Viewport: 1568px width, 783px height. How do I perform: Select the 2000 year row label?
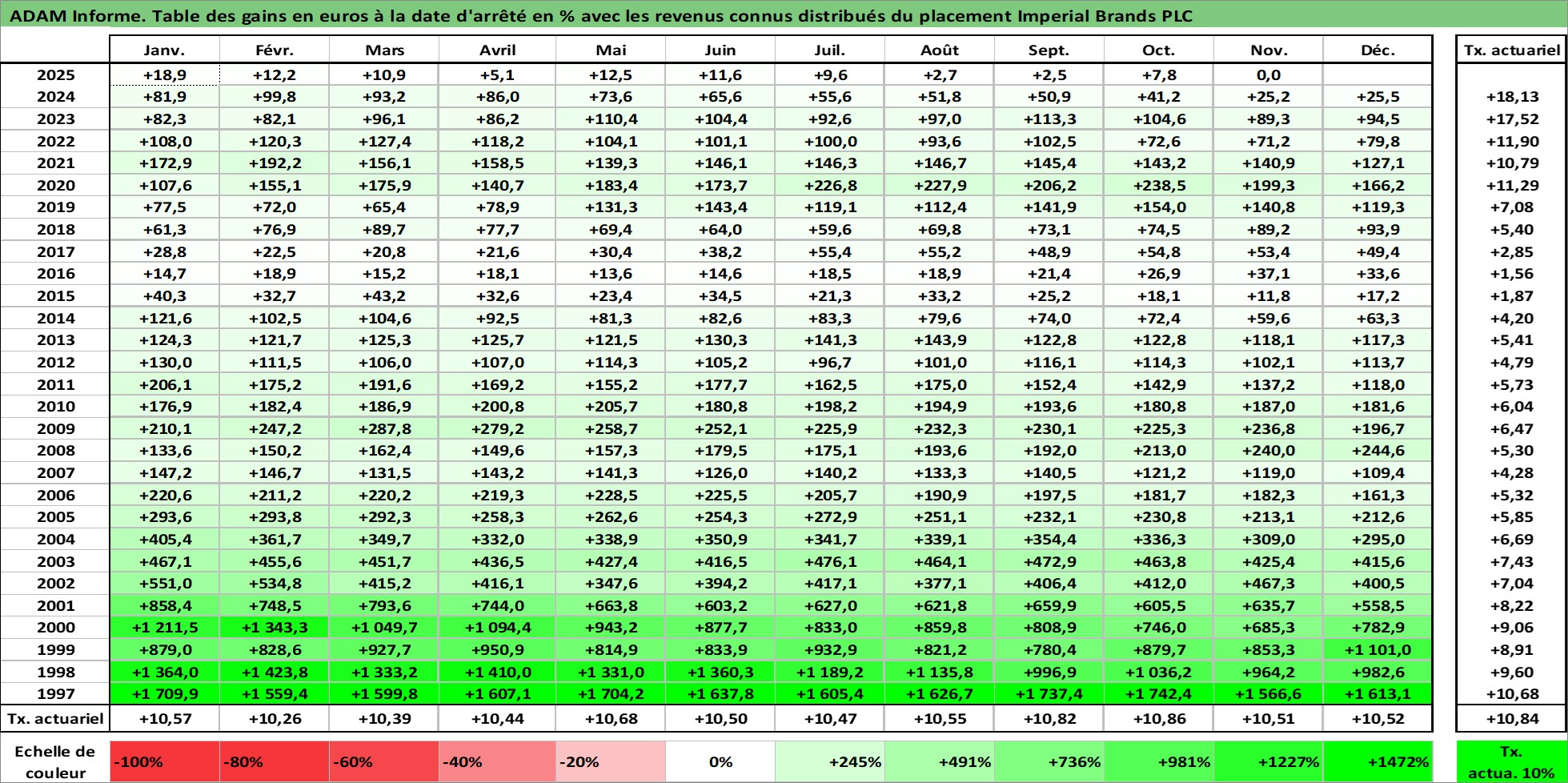click(x=55, y=628)
